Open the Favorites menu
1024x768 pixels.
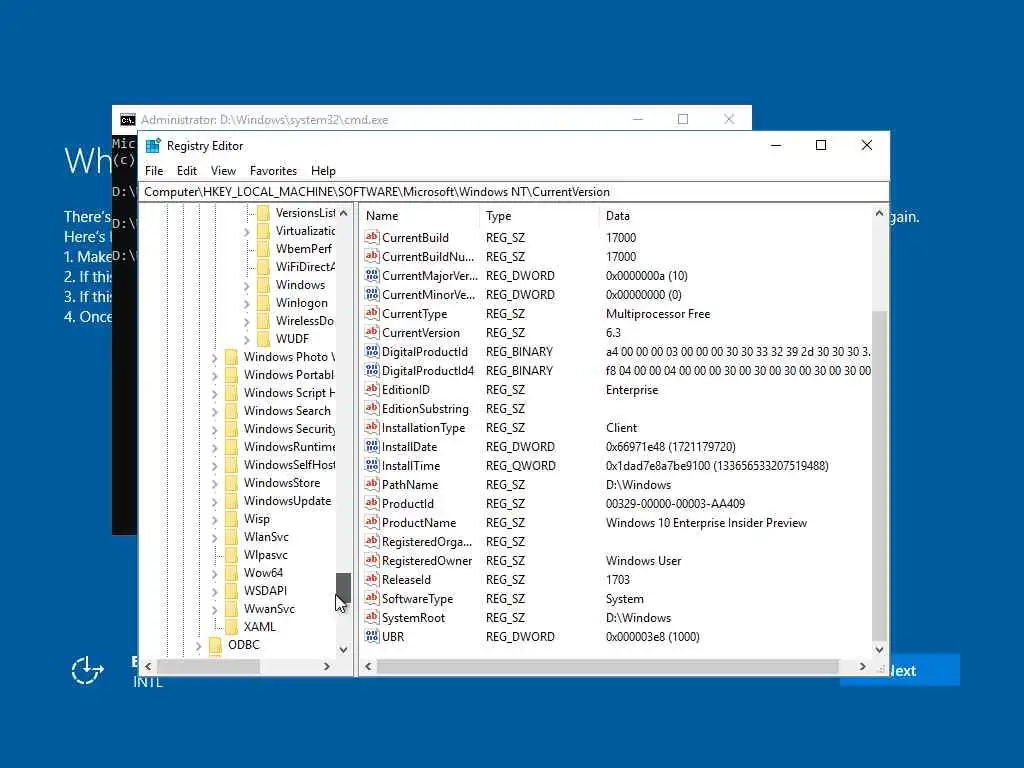click(x=273, y=170)
